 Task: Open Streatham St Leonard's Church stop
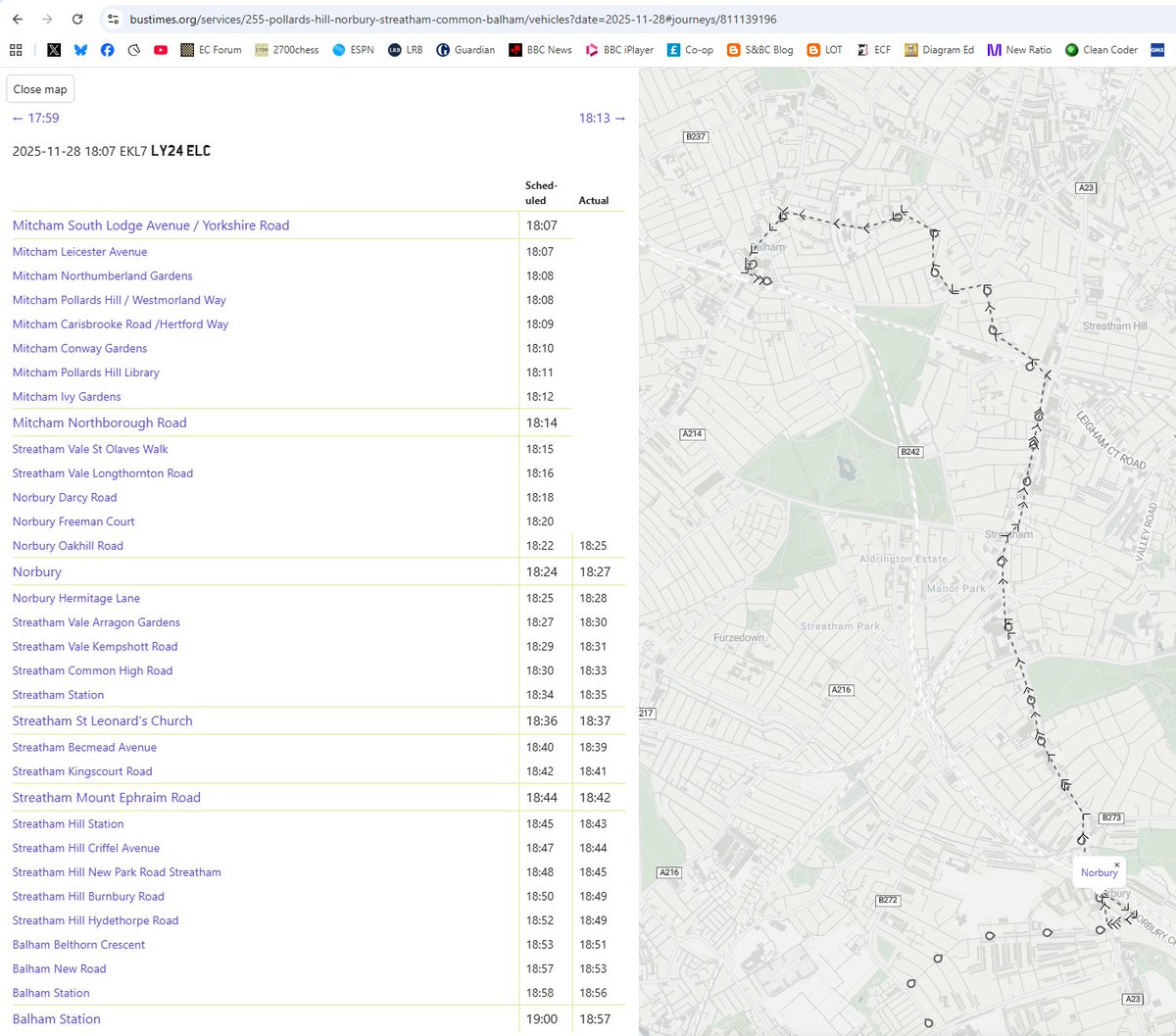103,721
